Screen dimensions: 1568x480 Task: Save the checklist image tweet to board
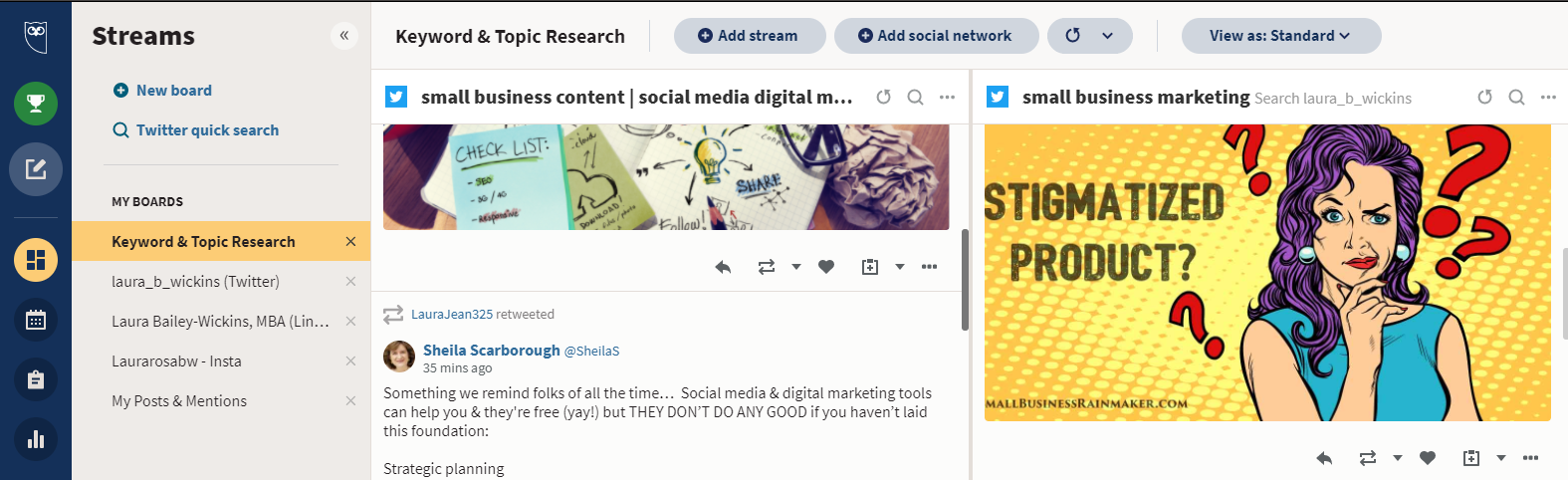870,267
